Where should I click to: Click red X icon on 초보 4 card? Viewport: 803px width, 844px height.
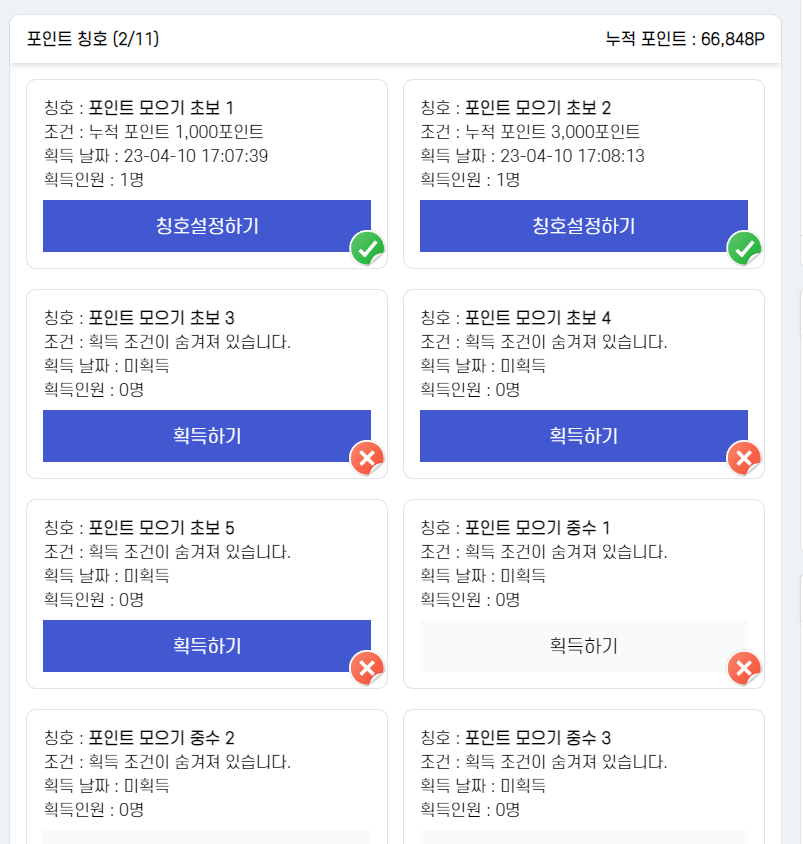[x=744, y=459]
